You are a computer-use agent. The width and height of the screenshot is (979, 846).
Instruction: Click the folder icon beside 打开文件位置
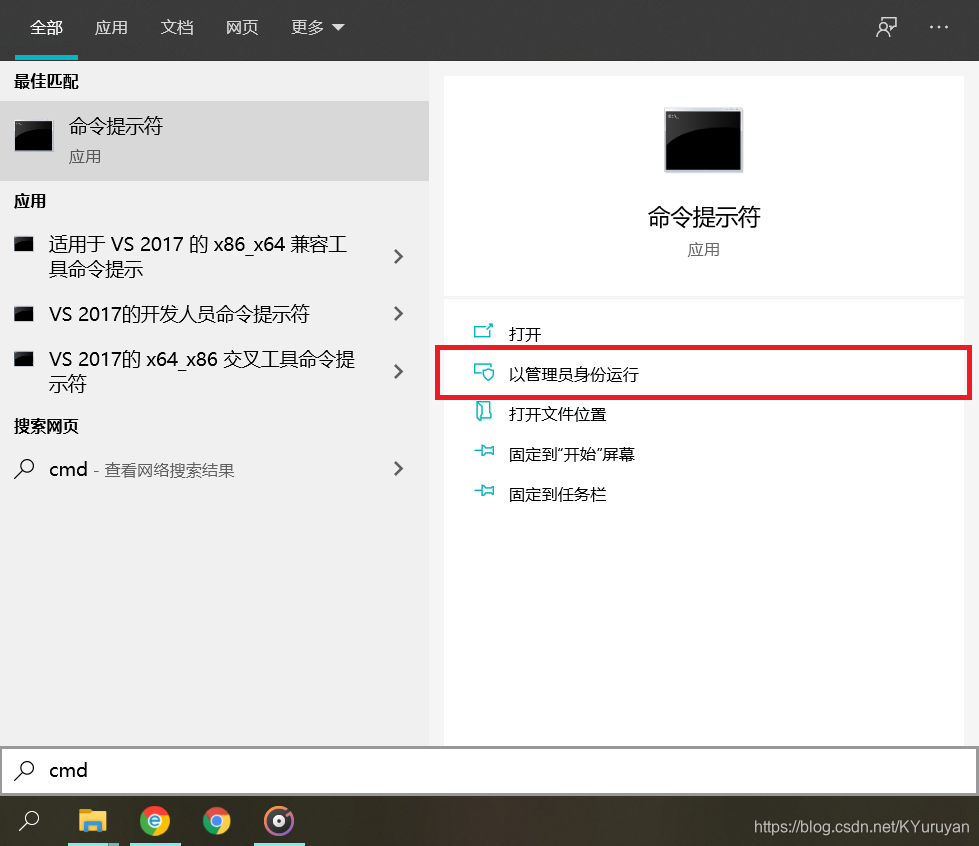483,411
